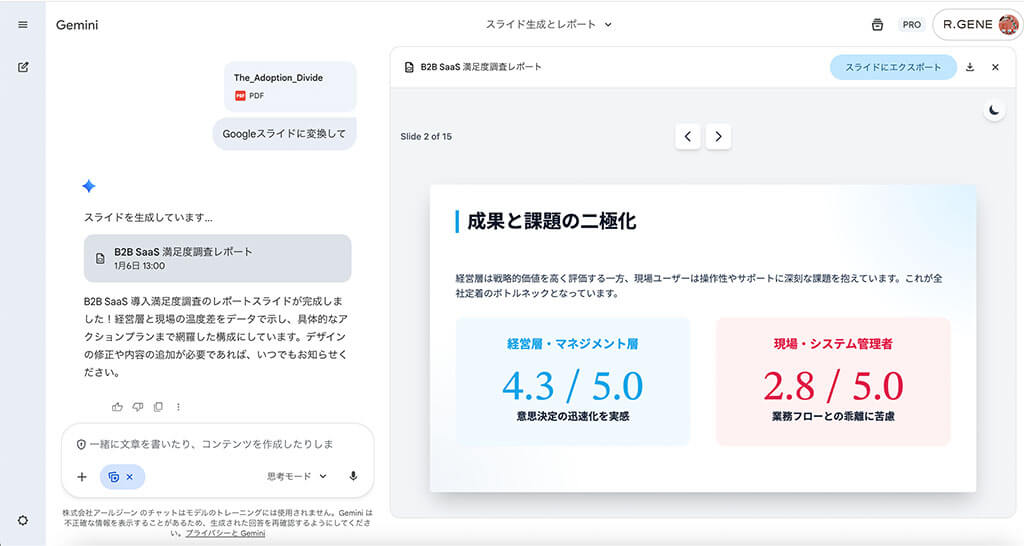Click the 4.3 / 5.0 score value
This screenshot has height=546, width=1024.
(573, 385)
